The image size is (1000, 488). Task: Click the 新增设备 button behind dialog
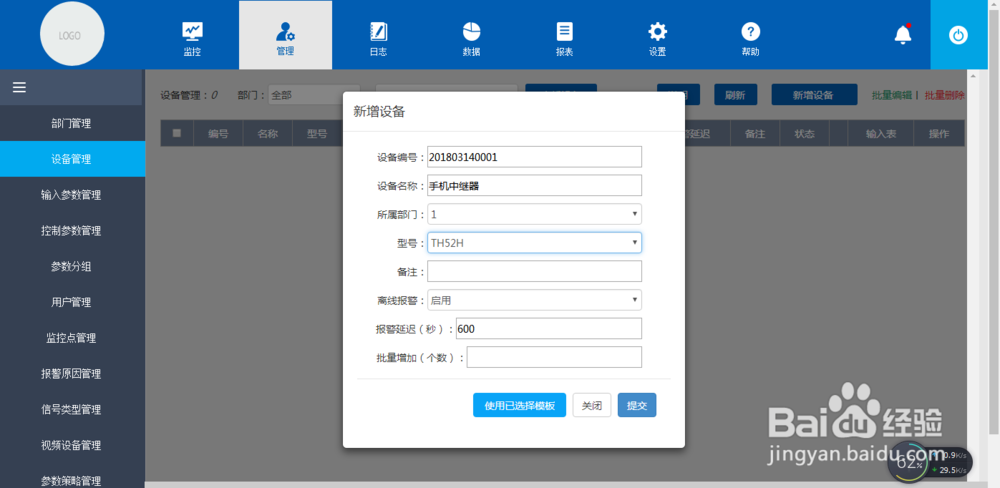click(x=814, y=94)
